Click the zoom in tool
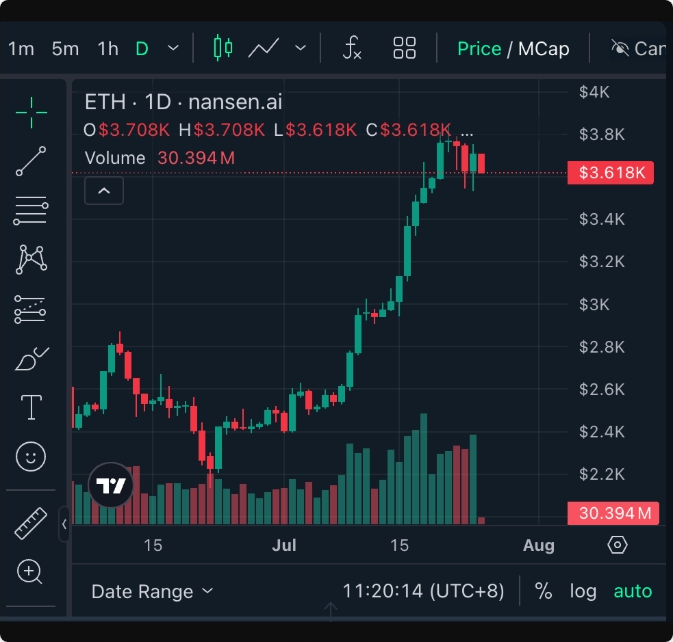Screen dimensions: 673x642 [x=31, y=572]
